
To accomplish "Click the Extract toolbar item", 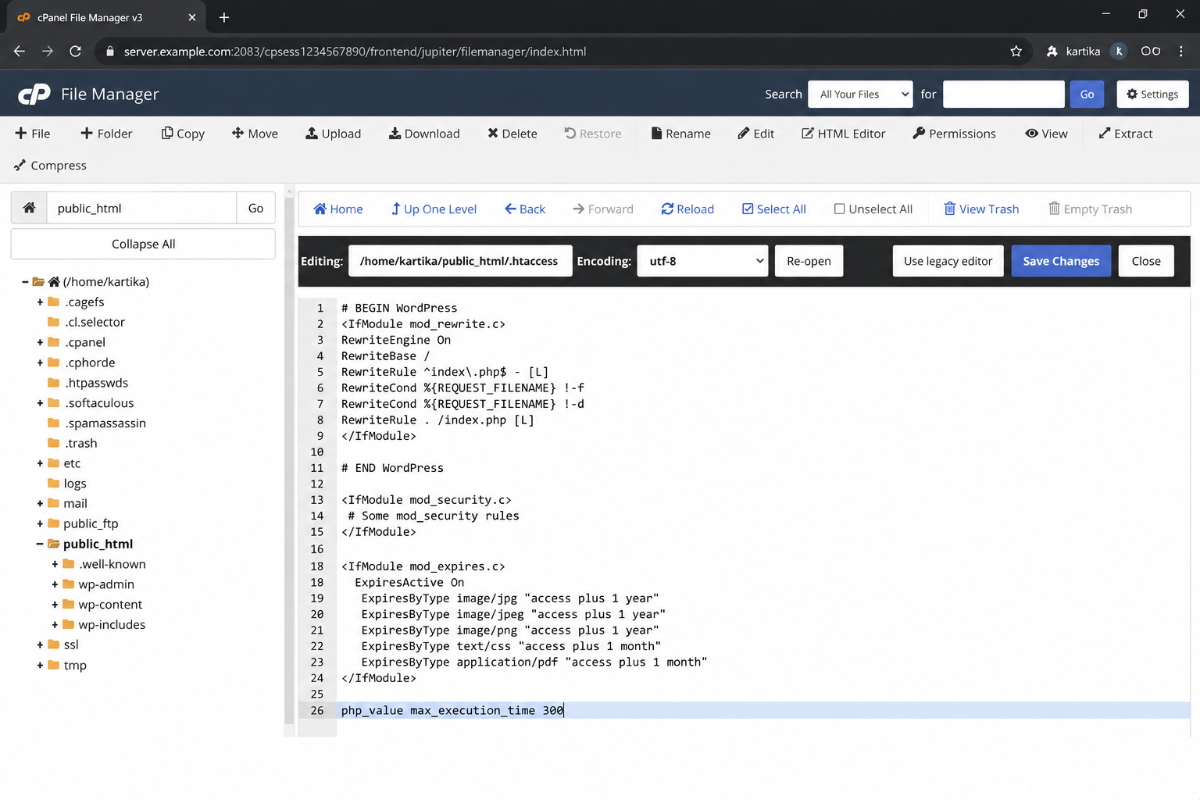I will pos(1126,133).
